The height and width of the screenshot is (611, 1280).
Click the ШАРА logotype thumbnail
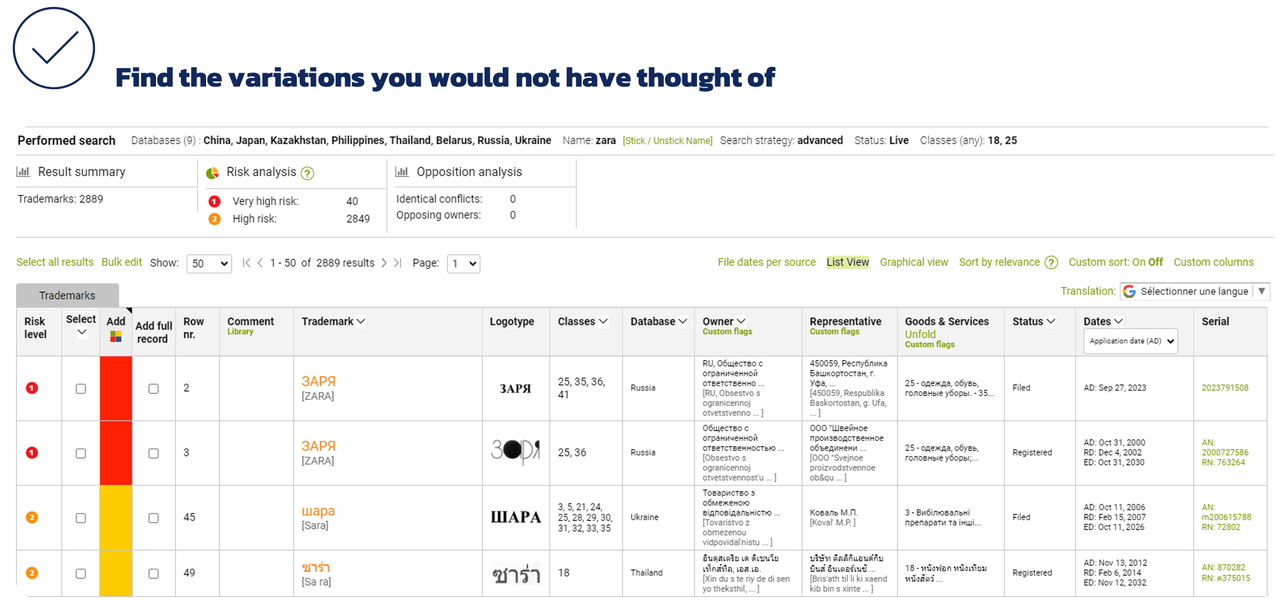pyautogui.click(x=516, y=518)
